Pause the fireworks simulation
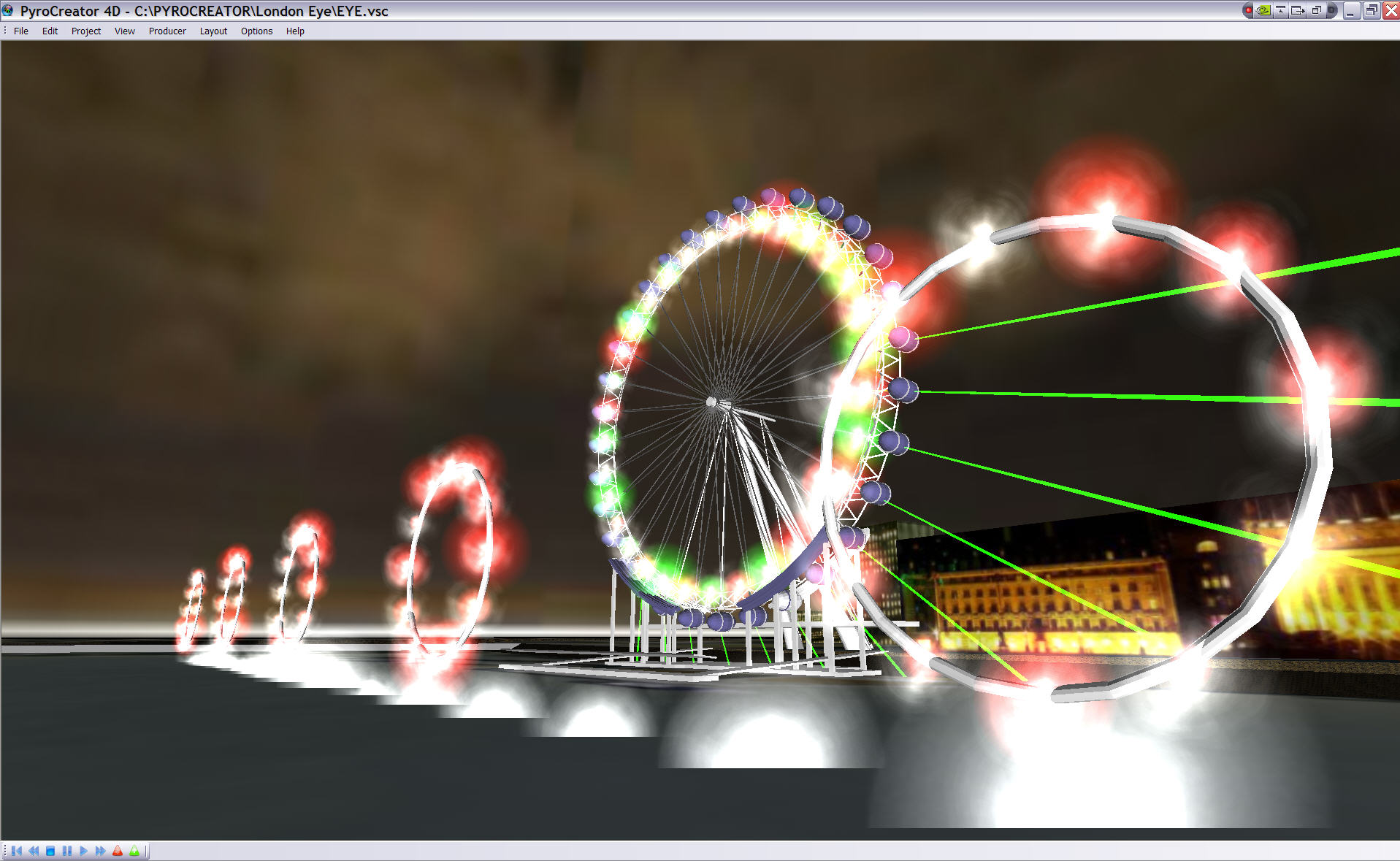The width and height of the screenshot is (1400, 861). coord(67,851)
